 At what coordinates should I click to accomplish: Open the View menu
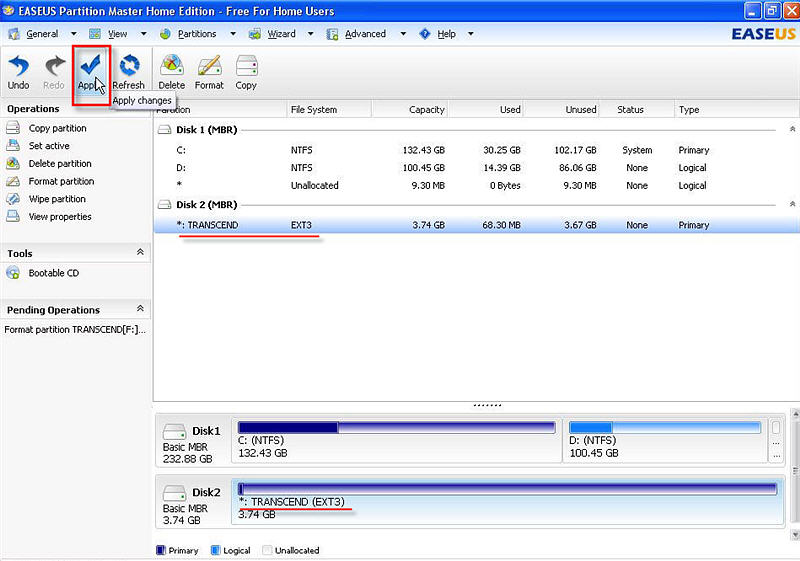(118, 34)
